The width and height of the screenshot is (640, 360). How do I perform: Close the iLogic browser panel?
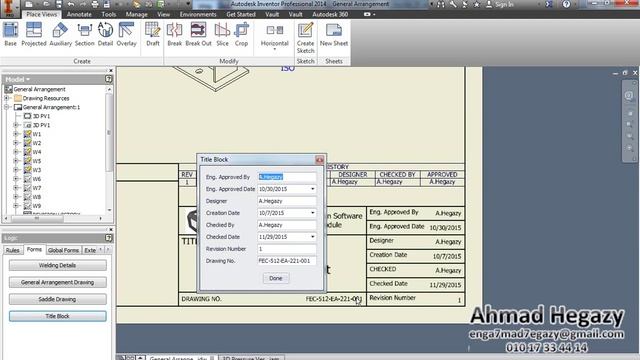point(111,229)
